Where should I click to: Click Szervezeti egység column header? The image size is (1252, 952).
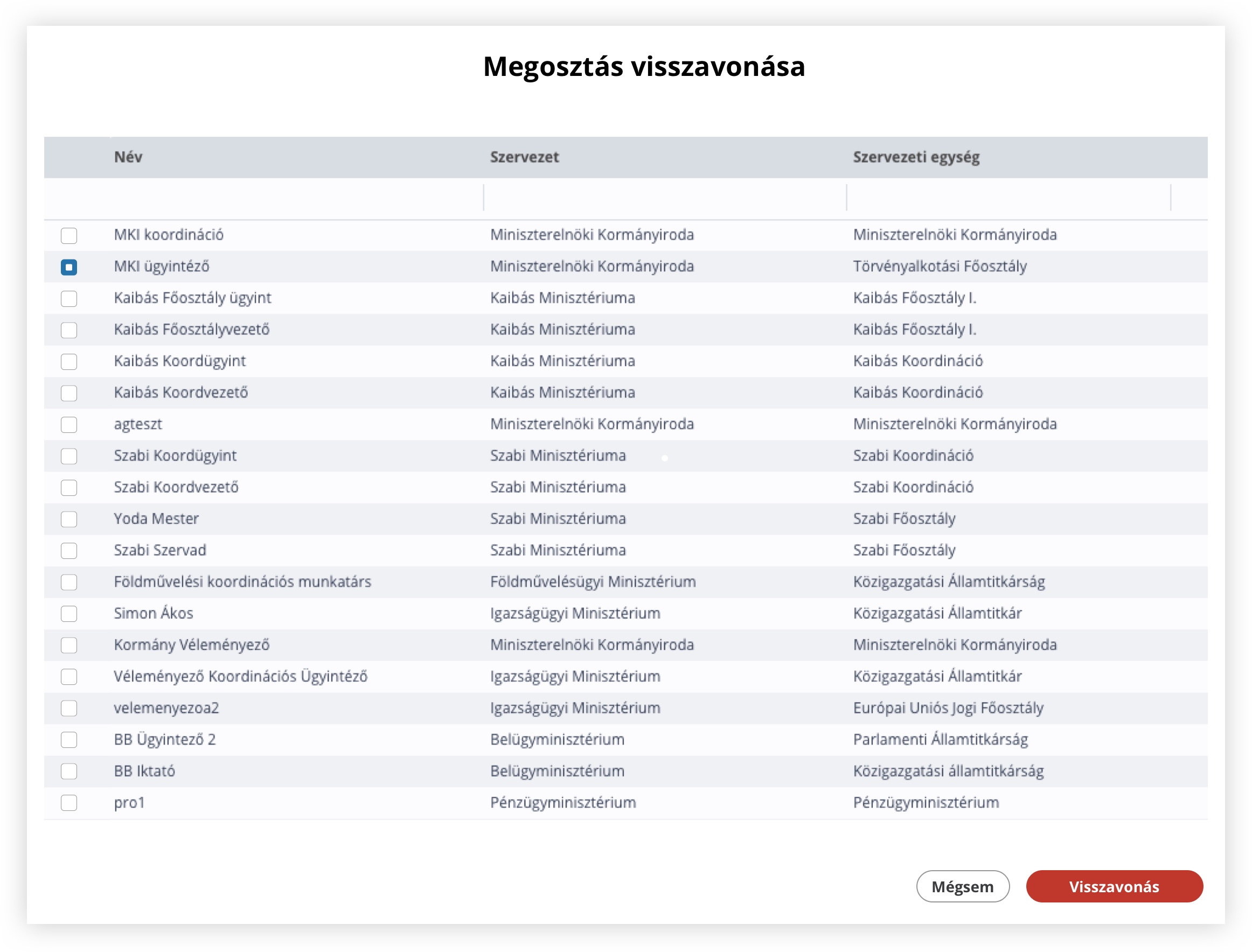tap(915, 157)
